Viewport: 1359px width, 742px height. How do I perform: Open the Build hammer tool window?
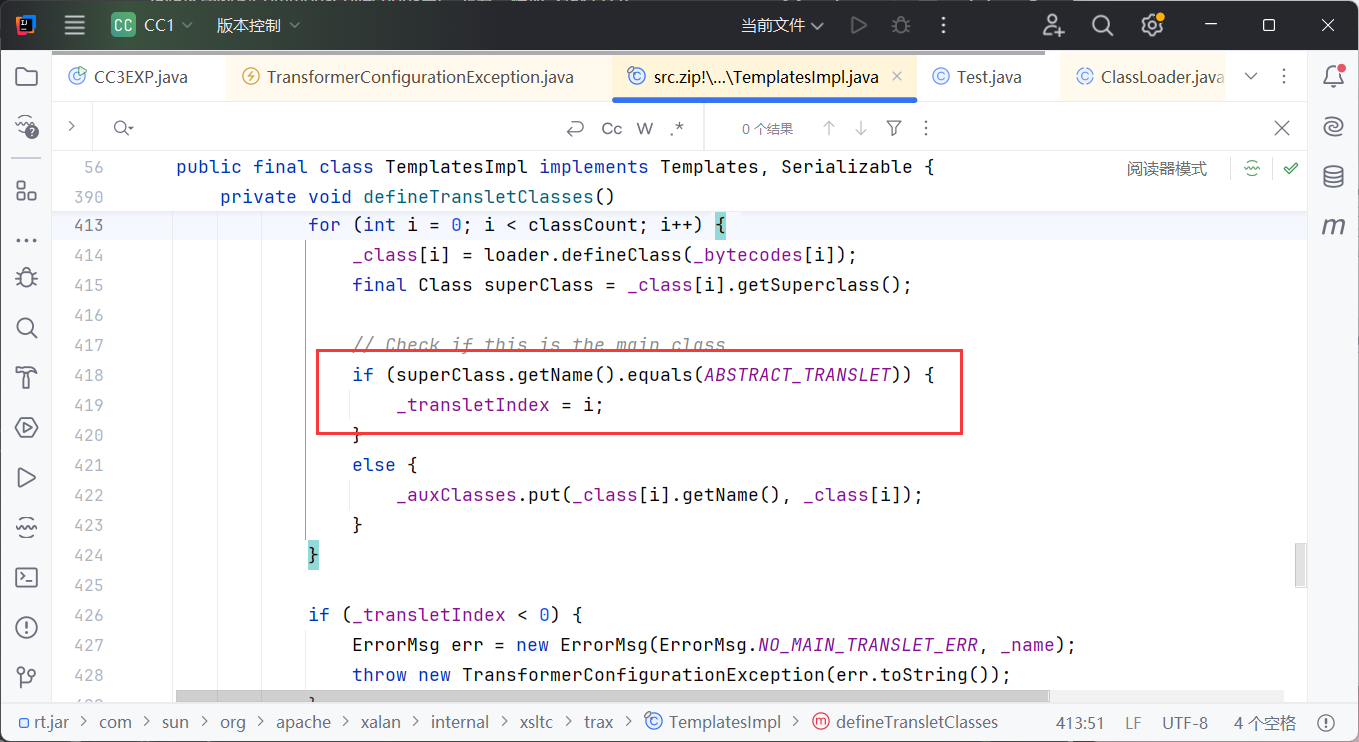point(27,378)
